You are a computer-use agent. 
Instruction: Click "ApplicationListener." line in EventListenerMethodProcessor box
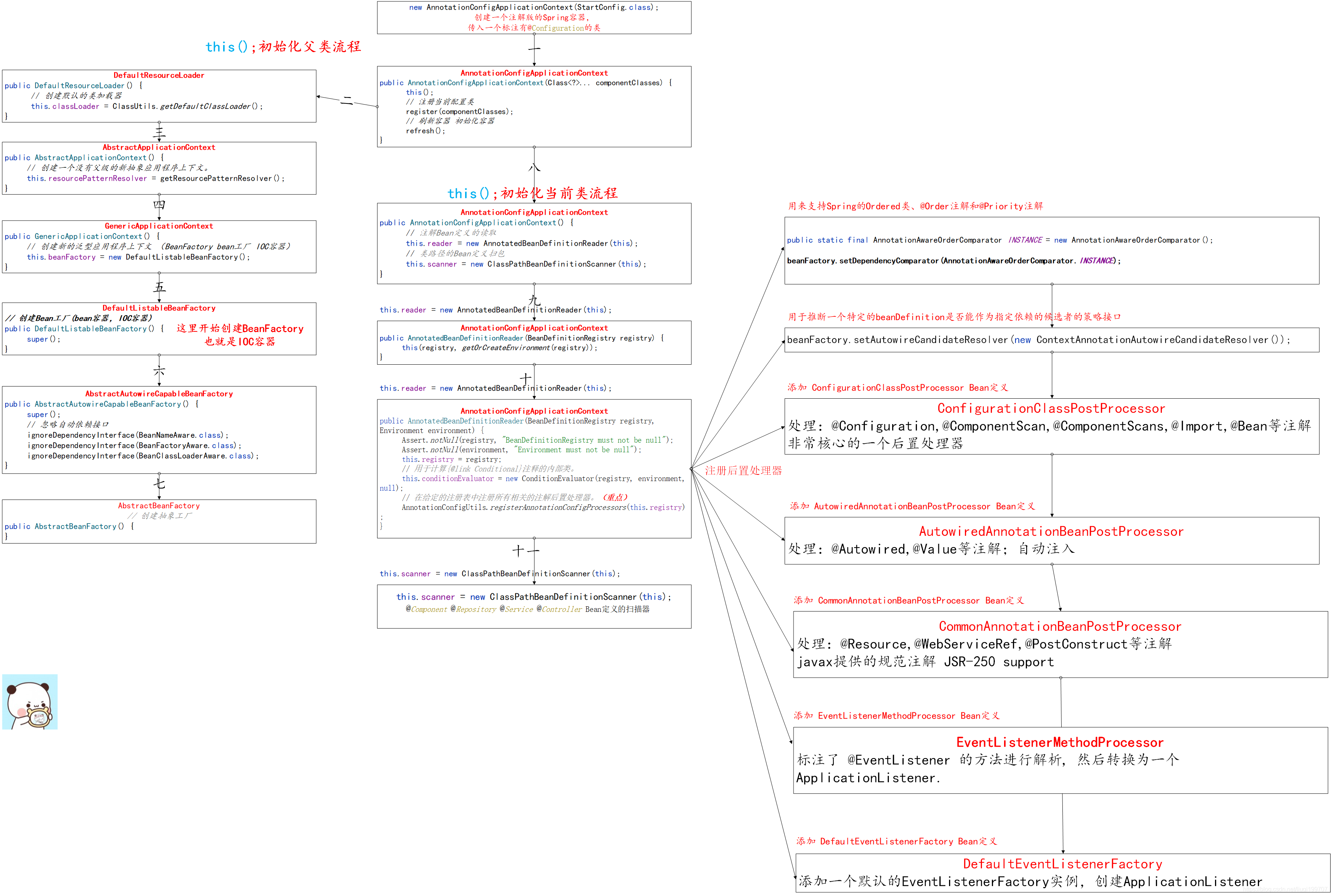tap(868, 778)
